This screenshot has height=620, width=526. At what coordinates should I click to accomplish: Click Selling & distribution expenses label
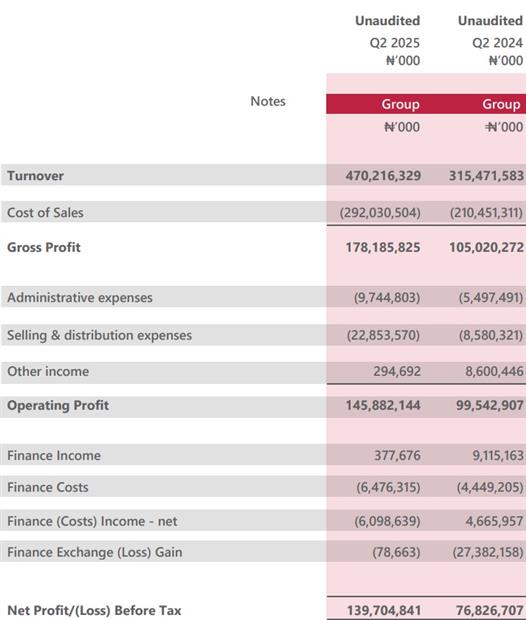(99, 335)
